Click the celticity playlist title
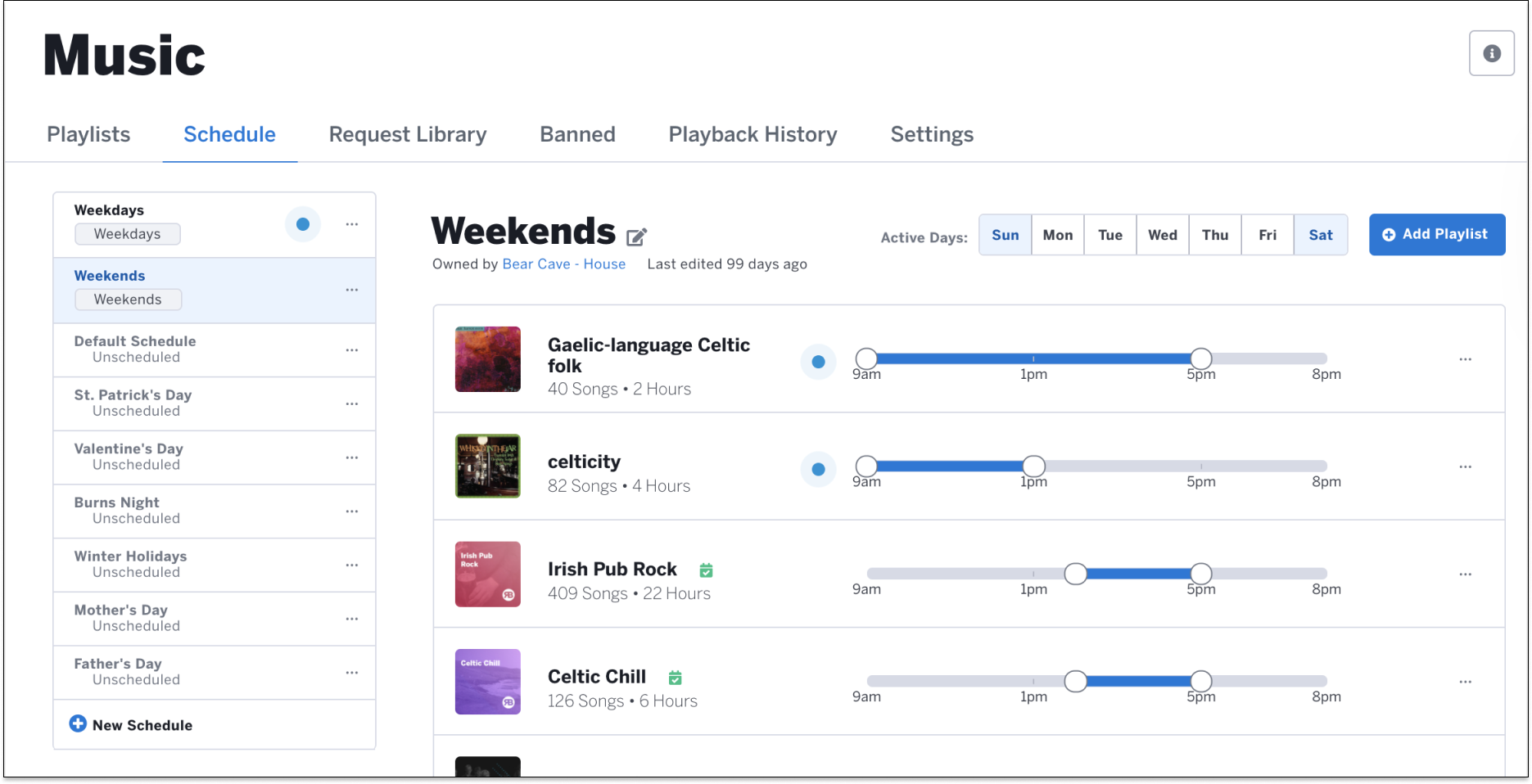1532x784 pixels. click(585, 462)
